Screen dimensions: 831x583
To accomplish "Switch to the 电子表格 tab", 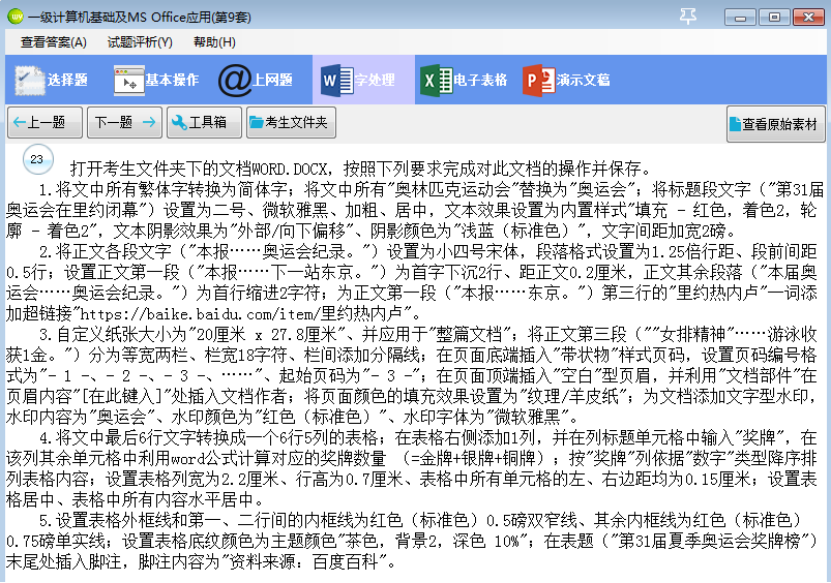I will coord(464,80).
